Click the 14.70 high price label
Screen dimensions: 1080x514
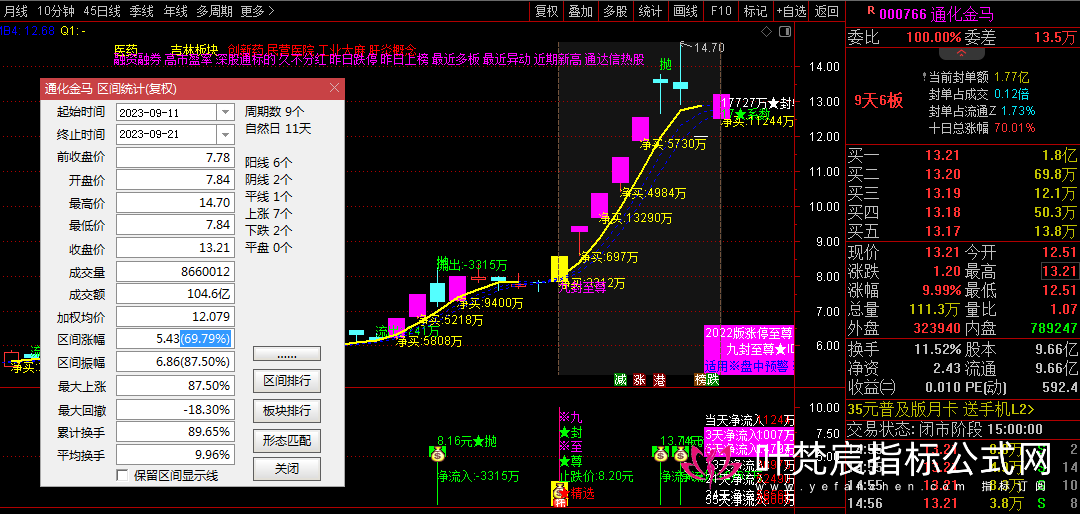point(709,48)
